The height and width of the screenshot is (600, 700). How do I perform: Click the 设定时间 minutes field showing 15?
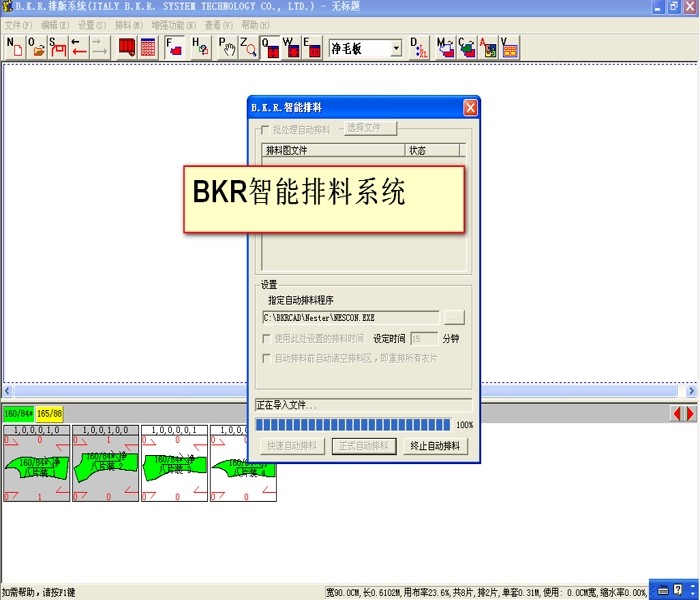424,338
